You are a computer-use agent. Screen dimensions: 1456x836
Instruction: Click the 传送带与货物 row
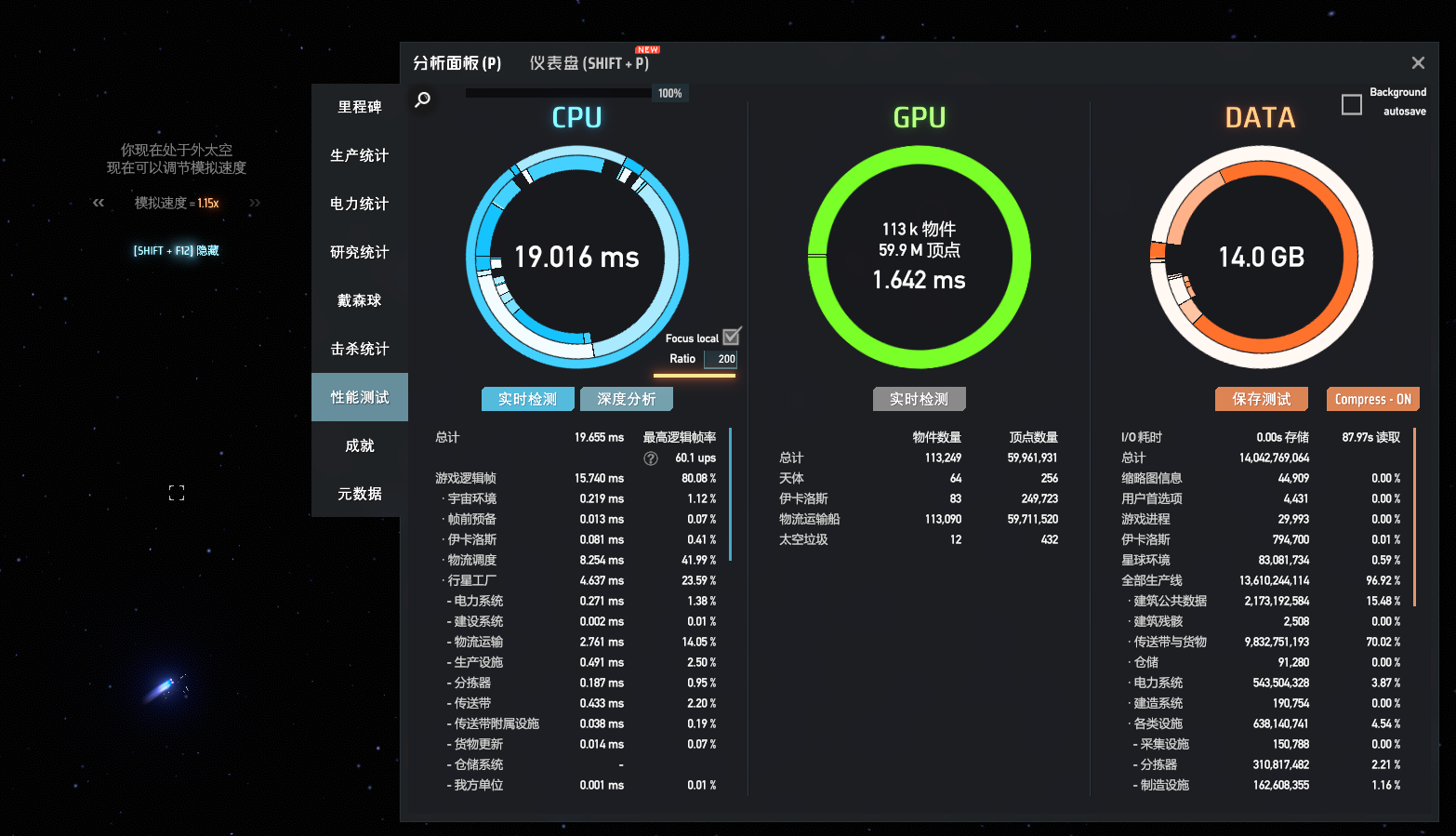click(x=1261, y=642)
